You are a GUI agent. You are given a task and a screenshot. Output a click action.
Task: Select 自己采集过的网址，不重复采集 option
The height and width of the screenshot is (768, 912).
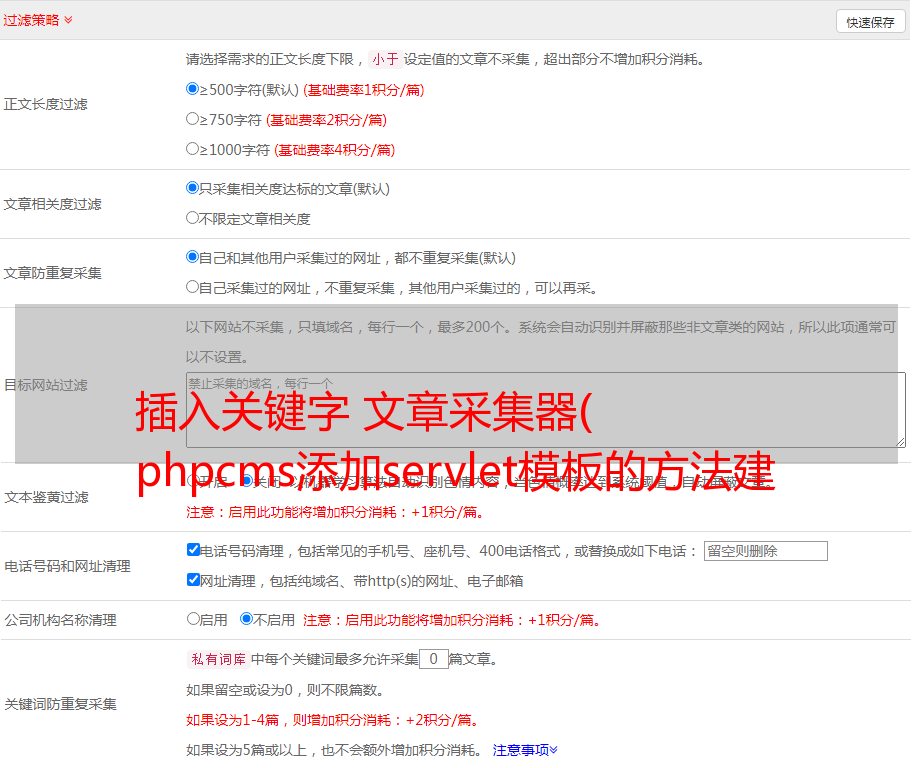[193, 287]
